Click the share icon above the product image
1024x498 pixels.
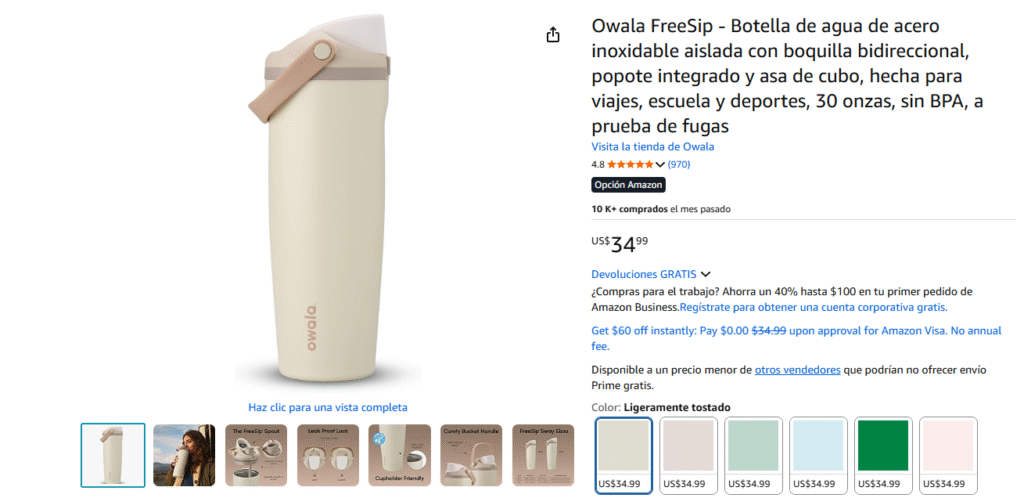click(x=553, y=35)
